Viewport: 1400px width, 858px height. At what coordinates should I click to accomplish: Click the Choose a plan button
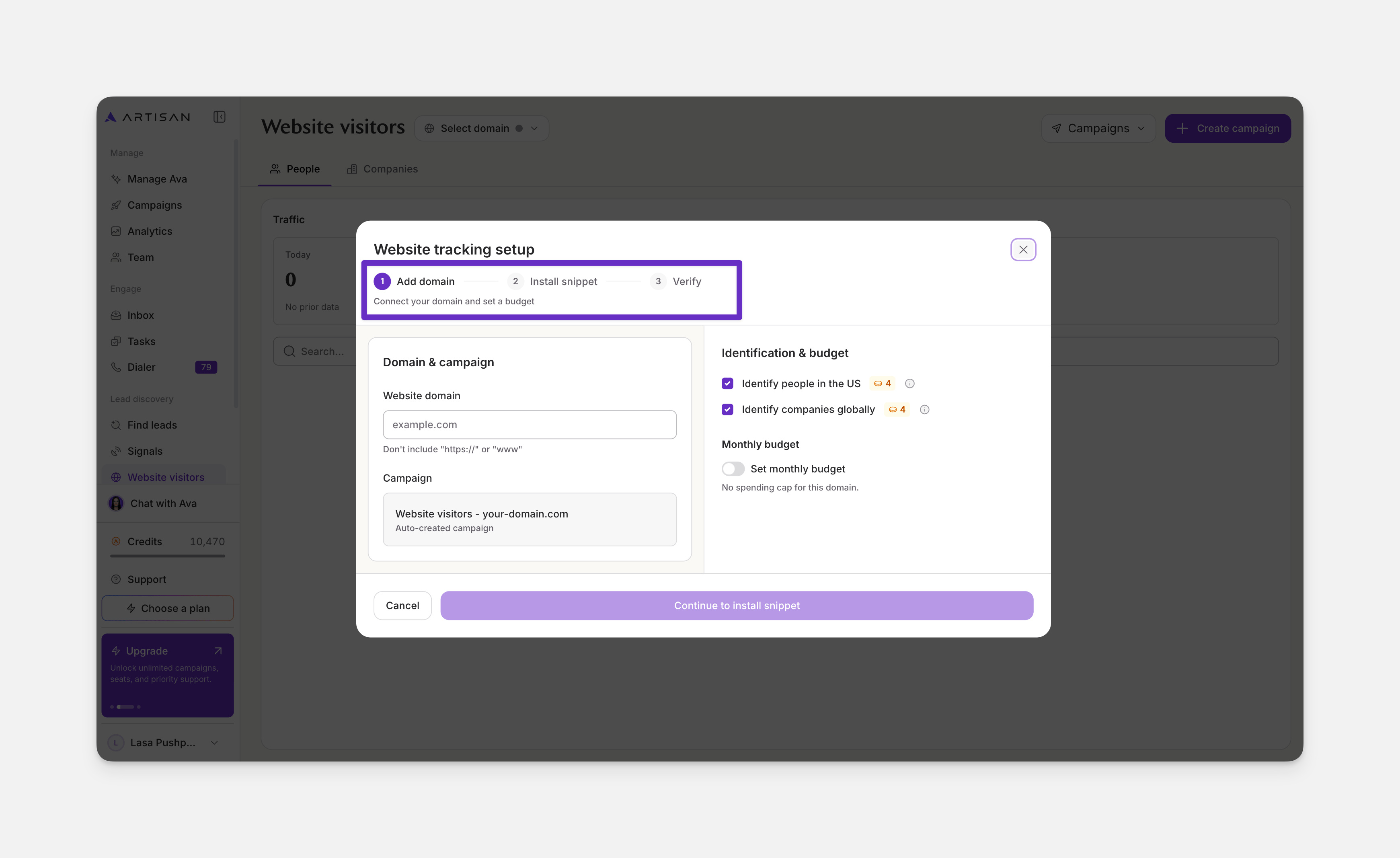click(x=168, y=609)
